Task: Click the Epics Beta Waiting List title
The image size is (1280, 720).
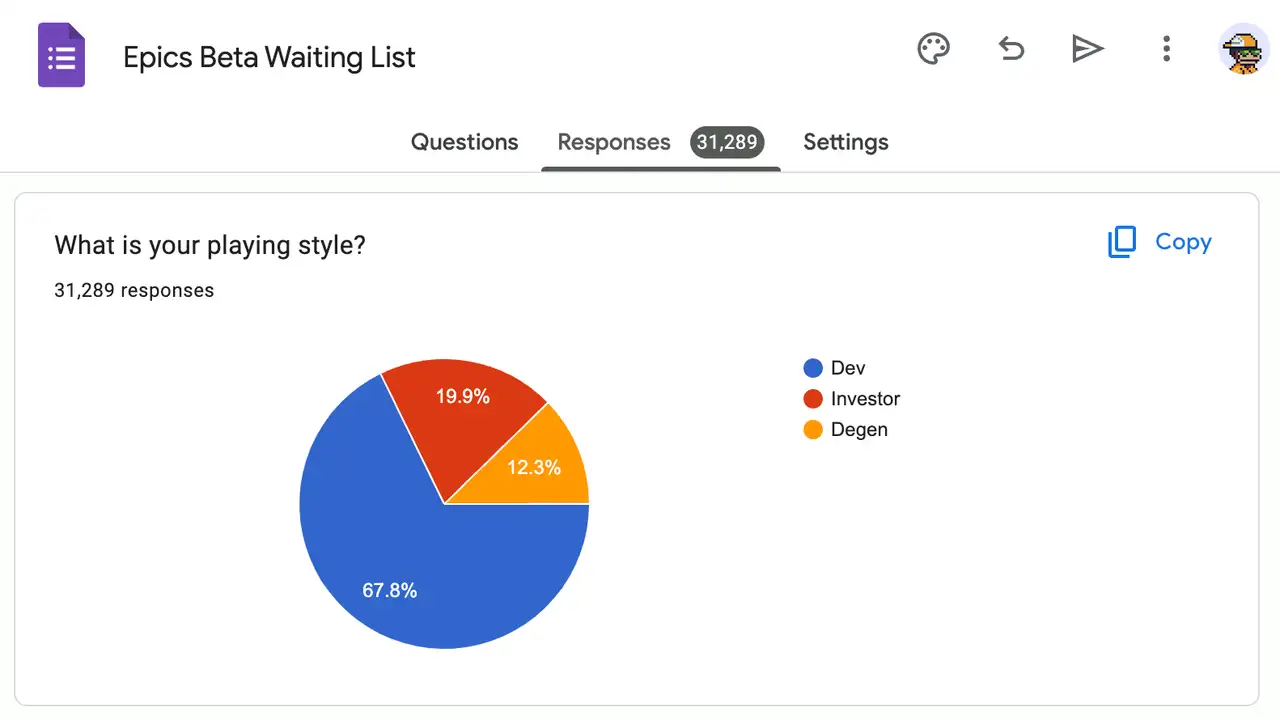Action: (268, 57)
